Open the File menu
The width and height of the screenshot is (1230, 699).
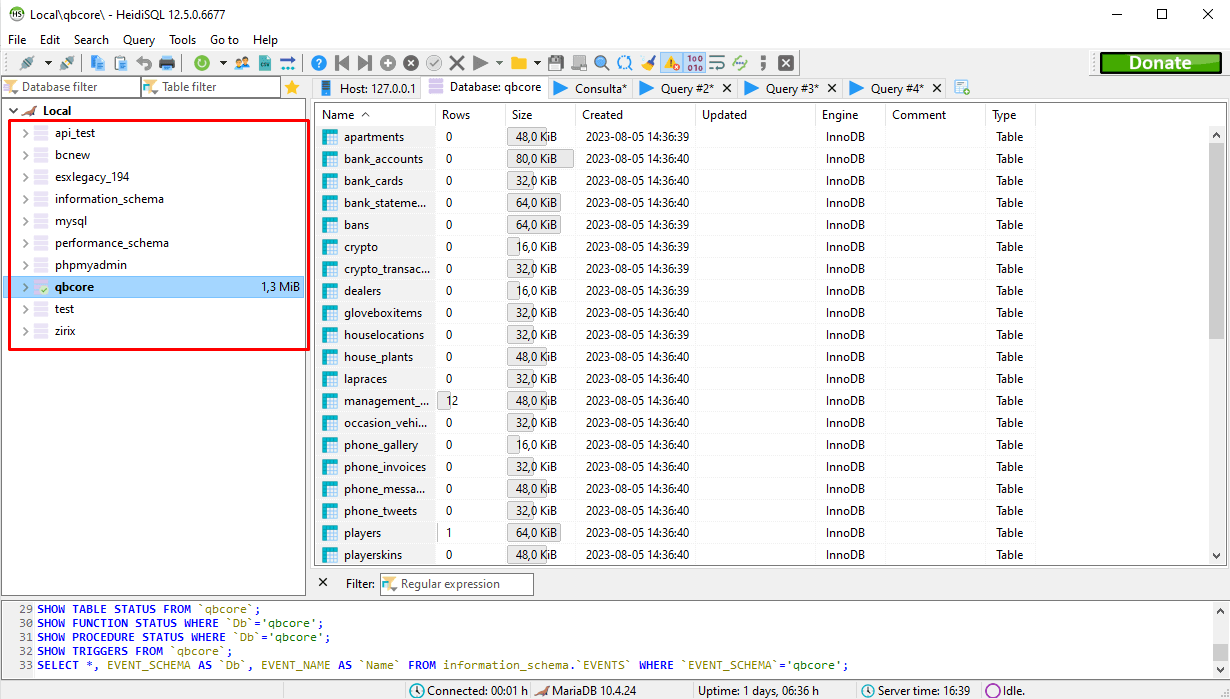click(17, 40)
